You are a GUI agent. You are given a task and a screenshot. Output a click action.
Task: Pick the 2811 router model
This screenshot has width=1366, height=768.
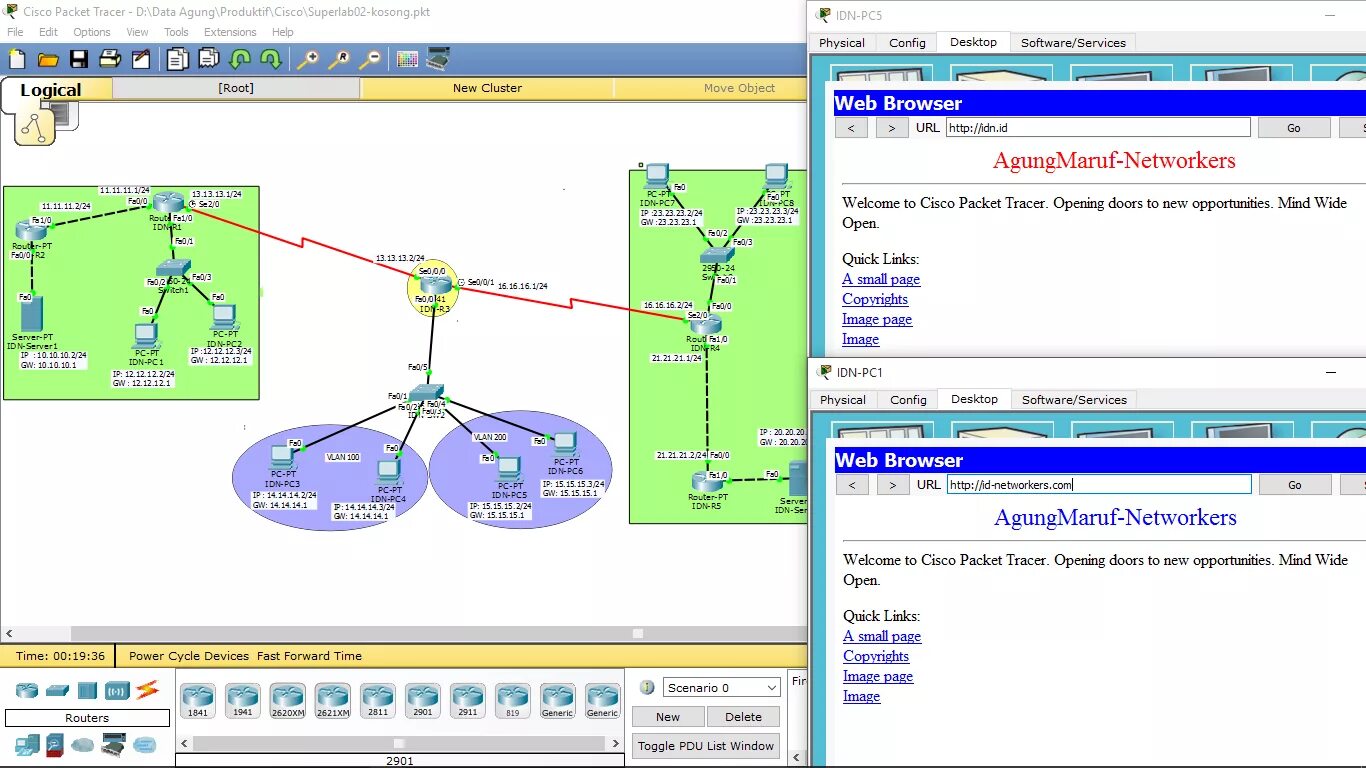[377, 700]
